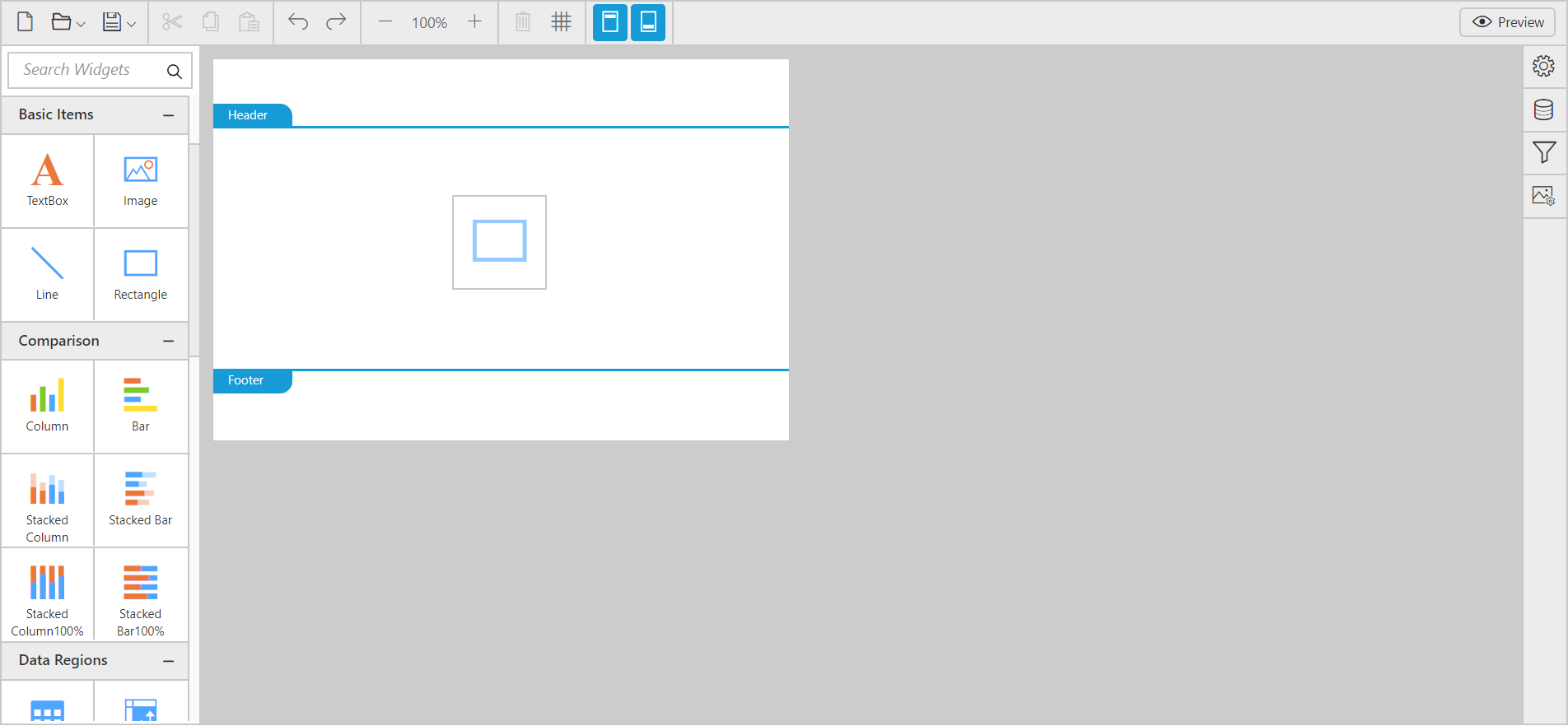The image size is (1568, 726).
Task: Select the Stacked Column chart widget
Action: coord(48,500)
